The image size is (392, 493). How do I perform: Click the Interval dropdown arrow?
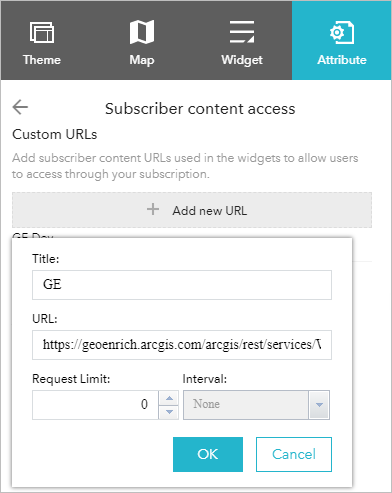click(319, 405)
